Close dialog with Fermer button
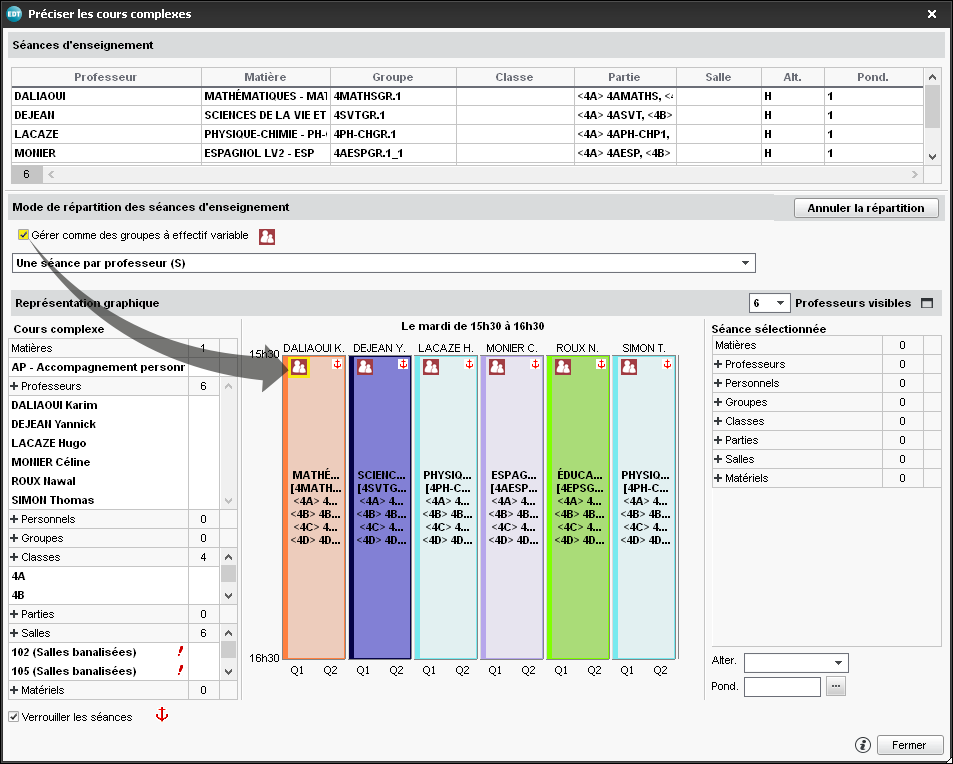Viewport: 953px width, 764px height. click(x=909, y=745)
